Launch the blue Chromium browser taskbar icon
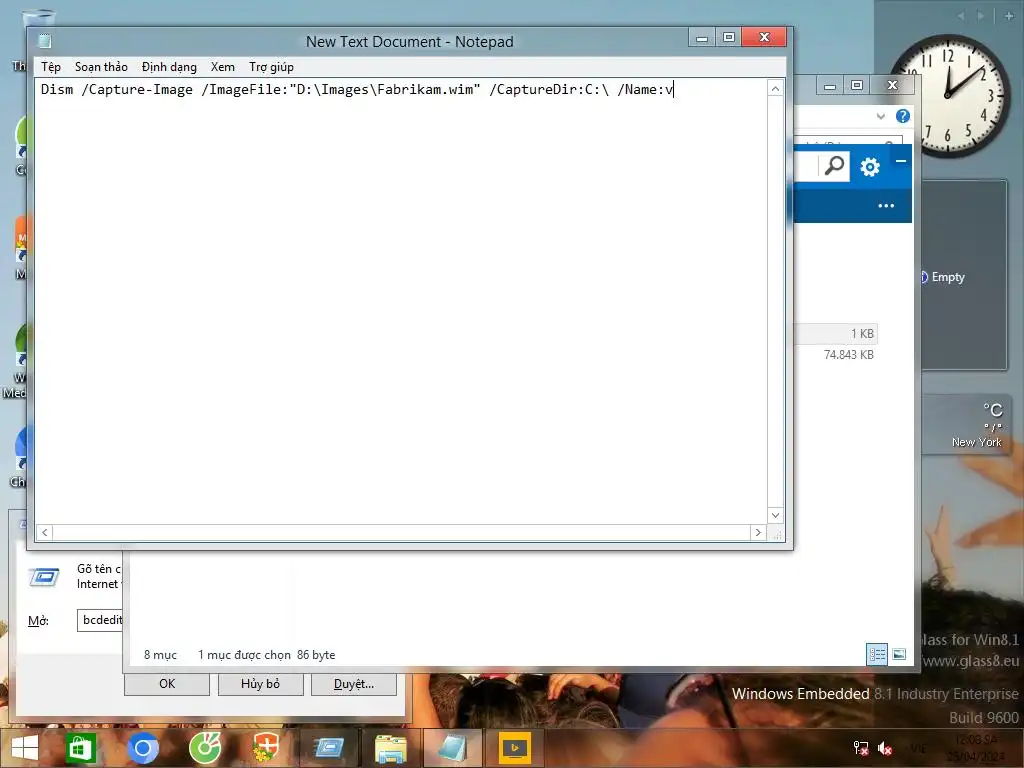Viewport: 1024px width, 768px height. point(143,748)
